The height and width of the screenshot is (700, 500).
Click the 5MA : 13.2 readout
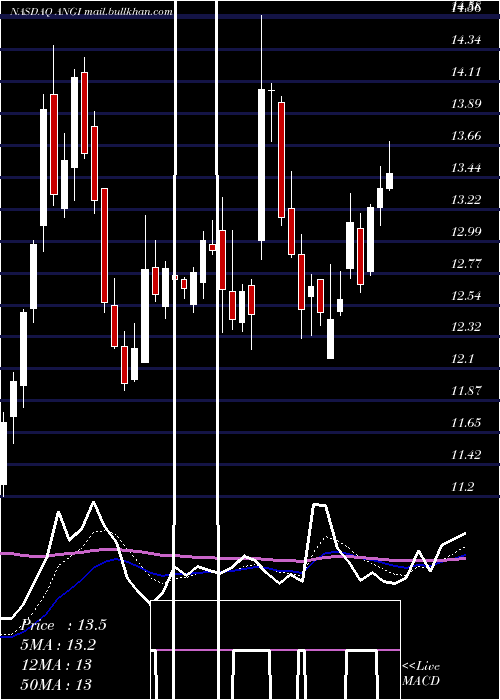58,645
